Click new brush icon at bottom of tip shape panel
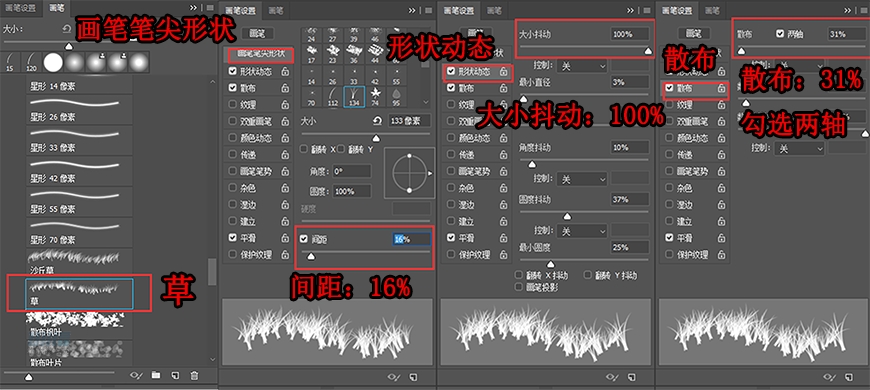This screenshot has width=870, height=390. coord(413,378)
